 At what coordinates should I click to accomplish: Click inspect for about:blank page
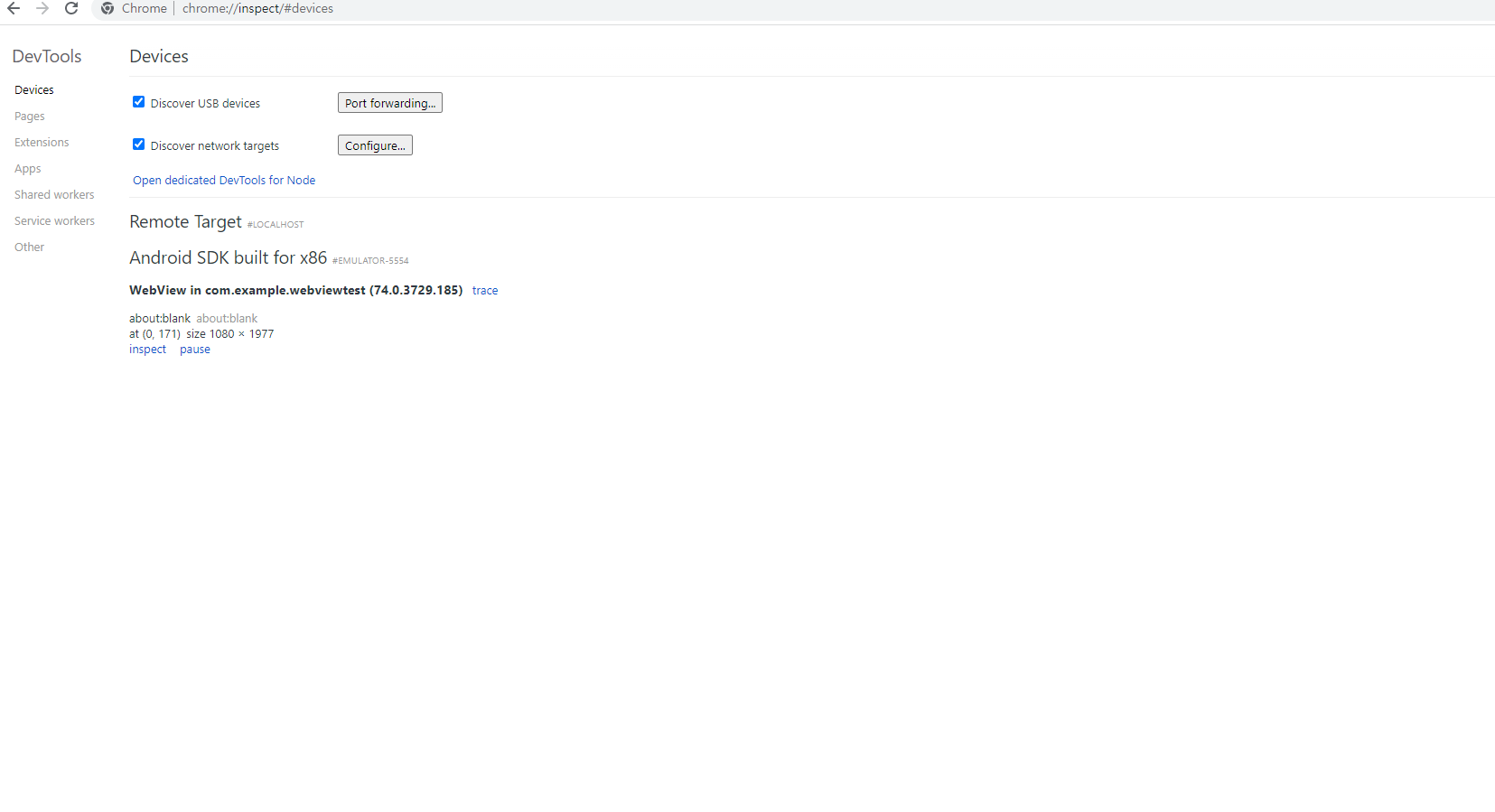click(x=147, y=350)
